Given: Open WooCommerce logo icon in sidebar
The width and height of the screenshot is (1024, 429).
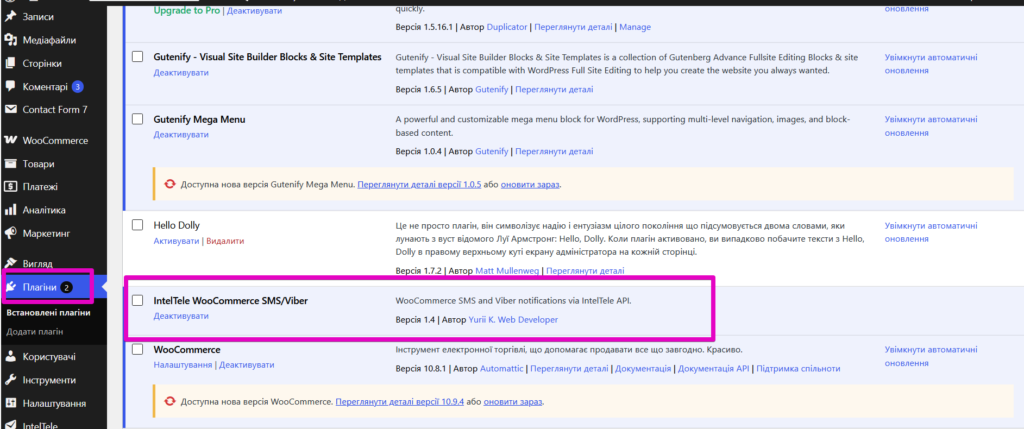Looking at the screenshot, I should (x=10, y=140).
